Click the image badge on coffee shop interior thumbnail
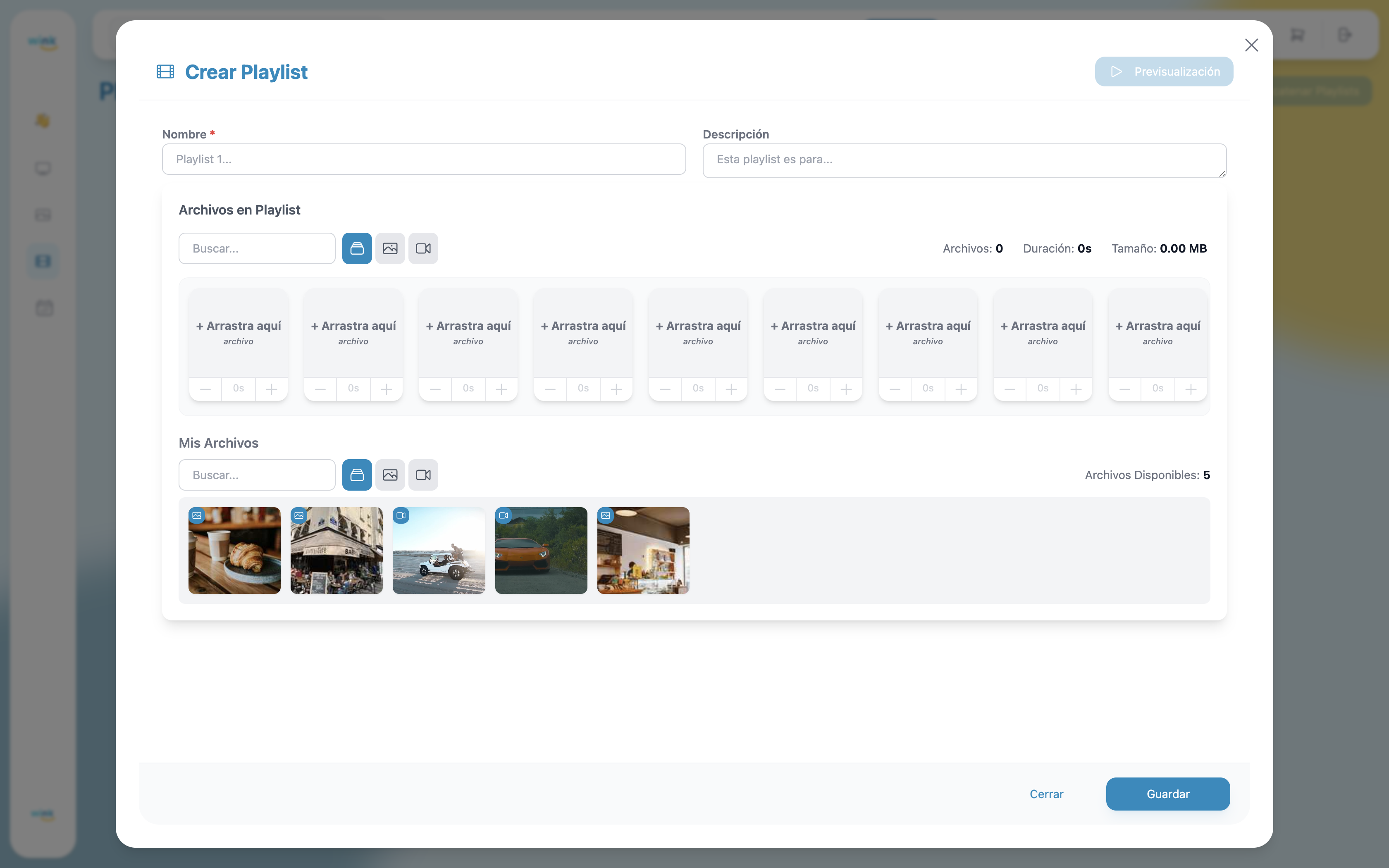Viewport: 1389px width, 868px height. pyautogui.click(x=606, y=515)
